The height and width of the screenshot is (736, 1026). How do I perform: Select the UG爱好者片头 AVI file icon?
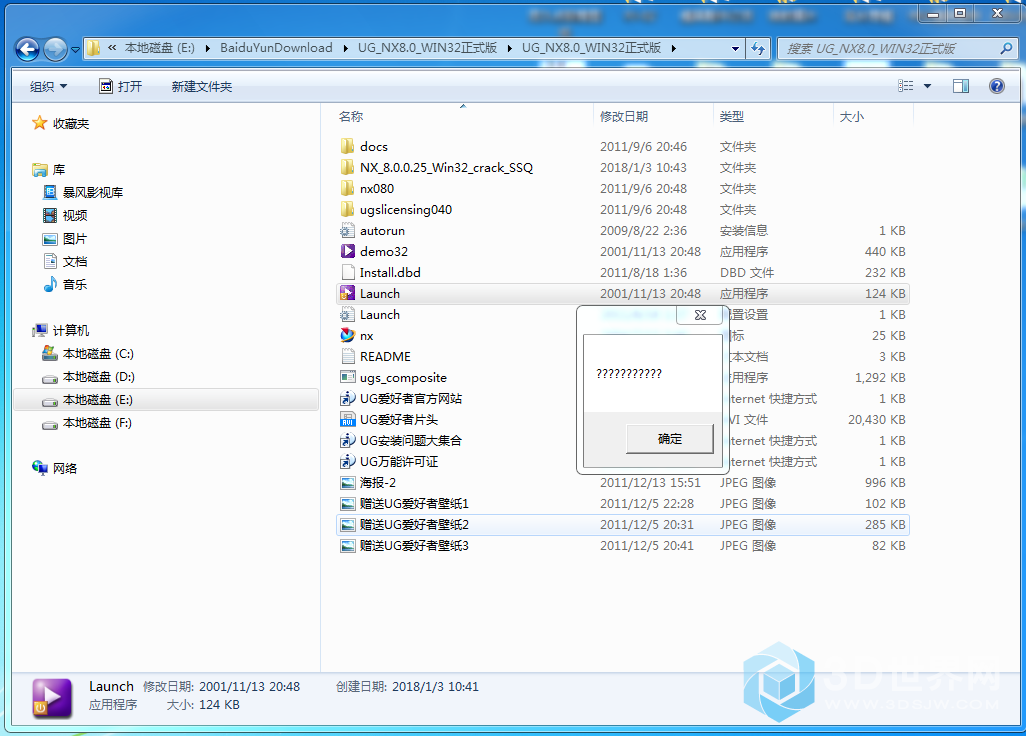click(x=347, y=419)
